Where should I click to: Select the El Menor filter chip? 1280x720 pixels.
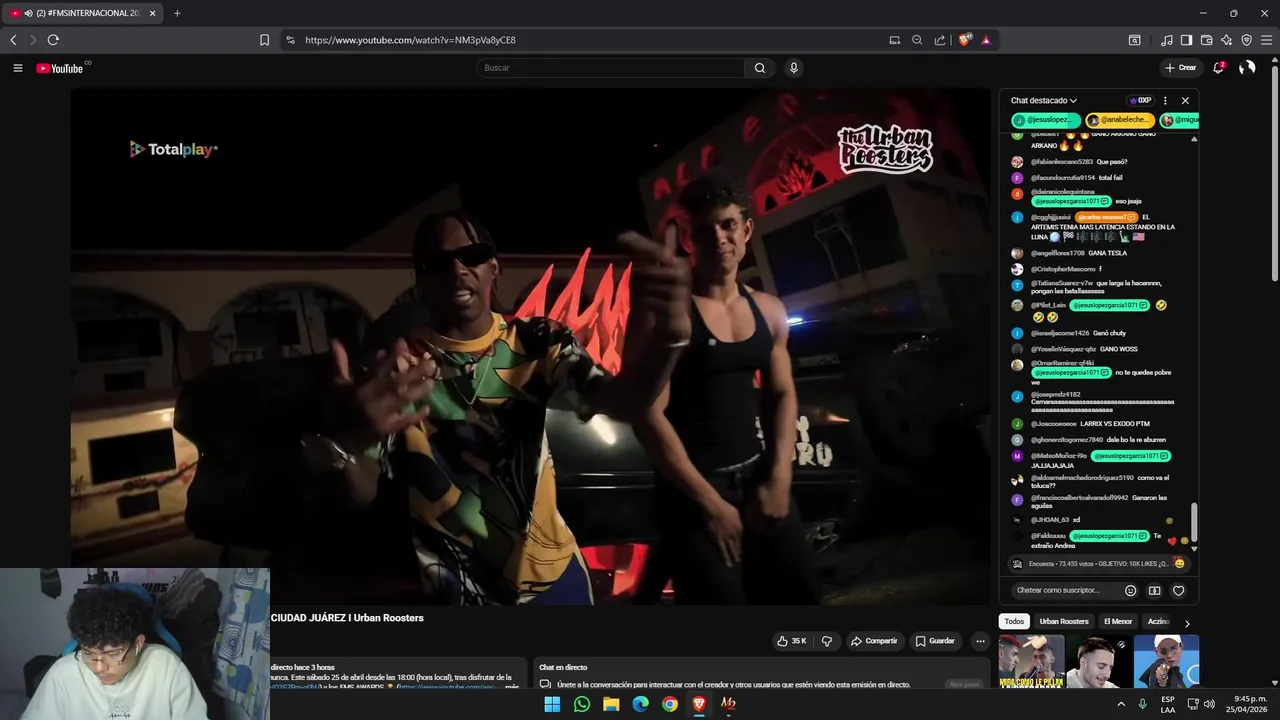click(1118, 621)
